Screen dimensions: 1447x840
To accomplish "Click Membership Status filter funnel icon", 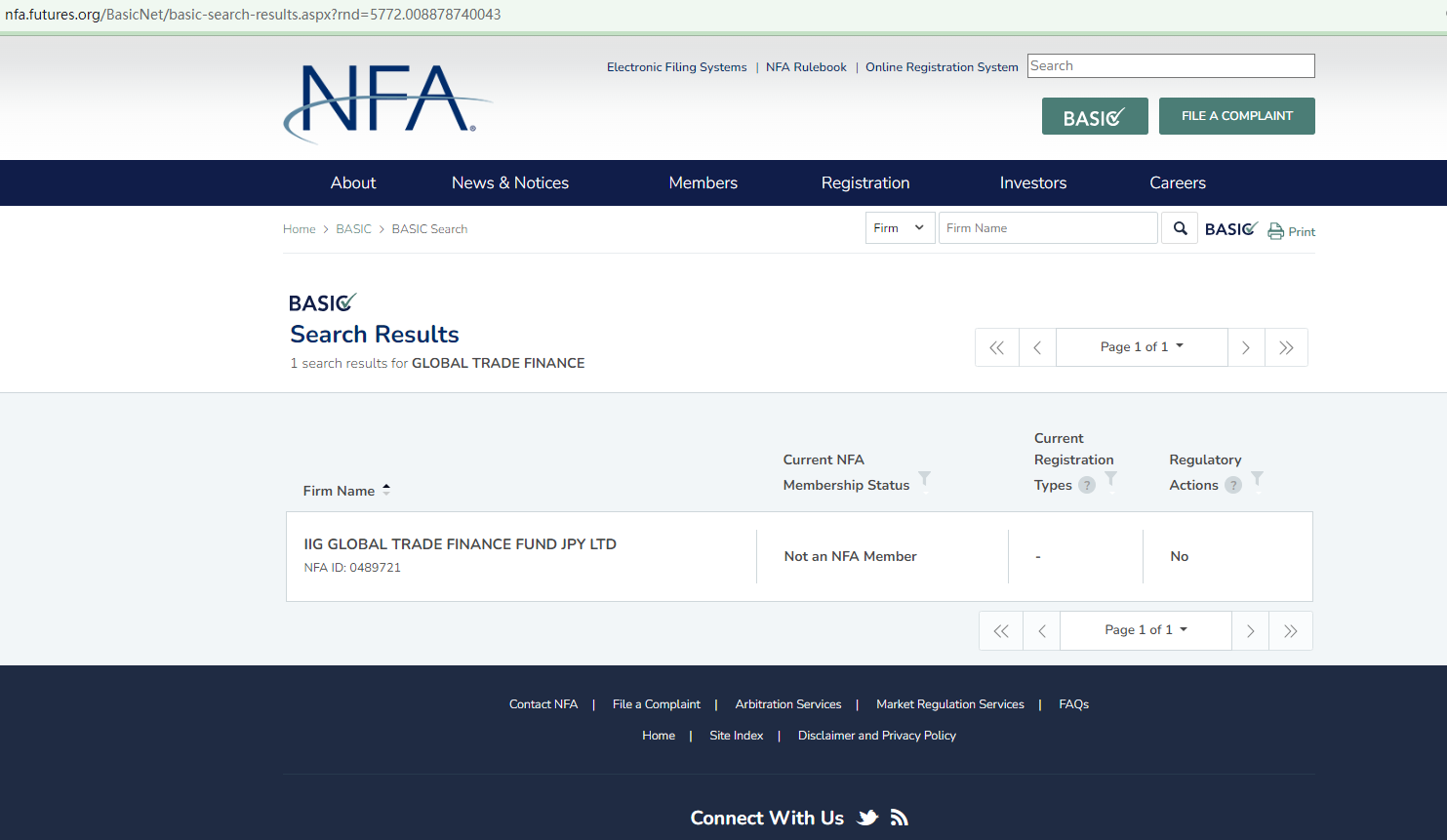I will pos(925,478).
